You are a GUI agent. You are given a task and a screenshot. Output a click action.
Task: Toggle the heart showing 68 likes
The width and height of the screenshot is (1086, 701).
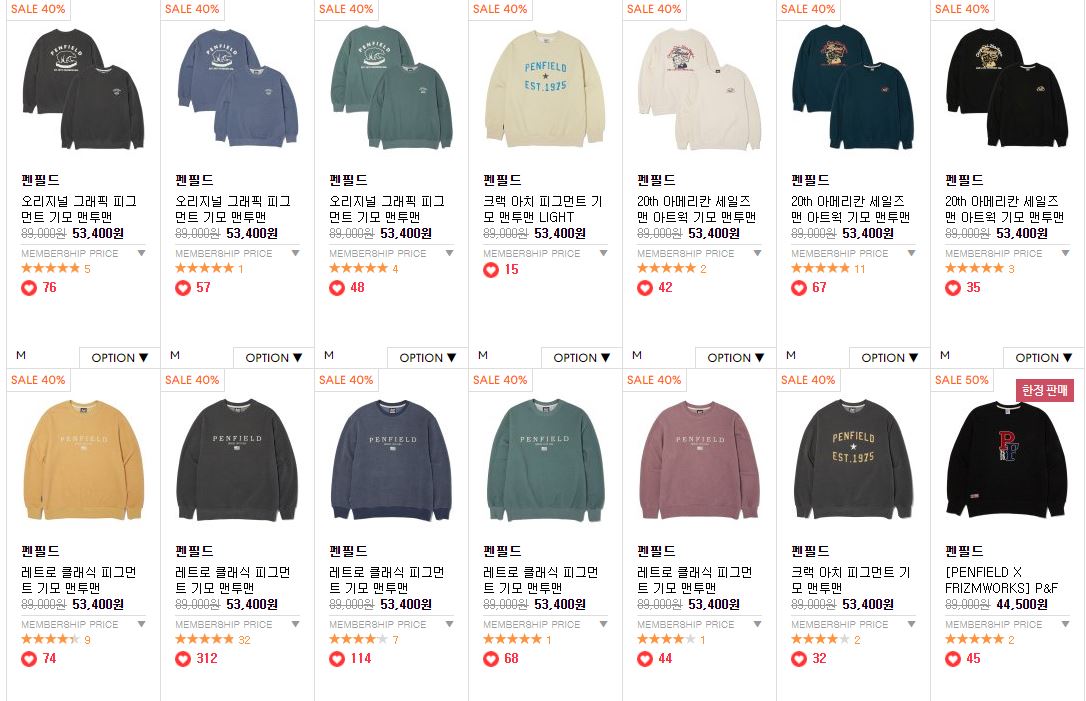pos(490,659)
